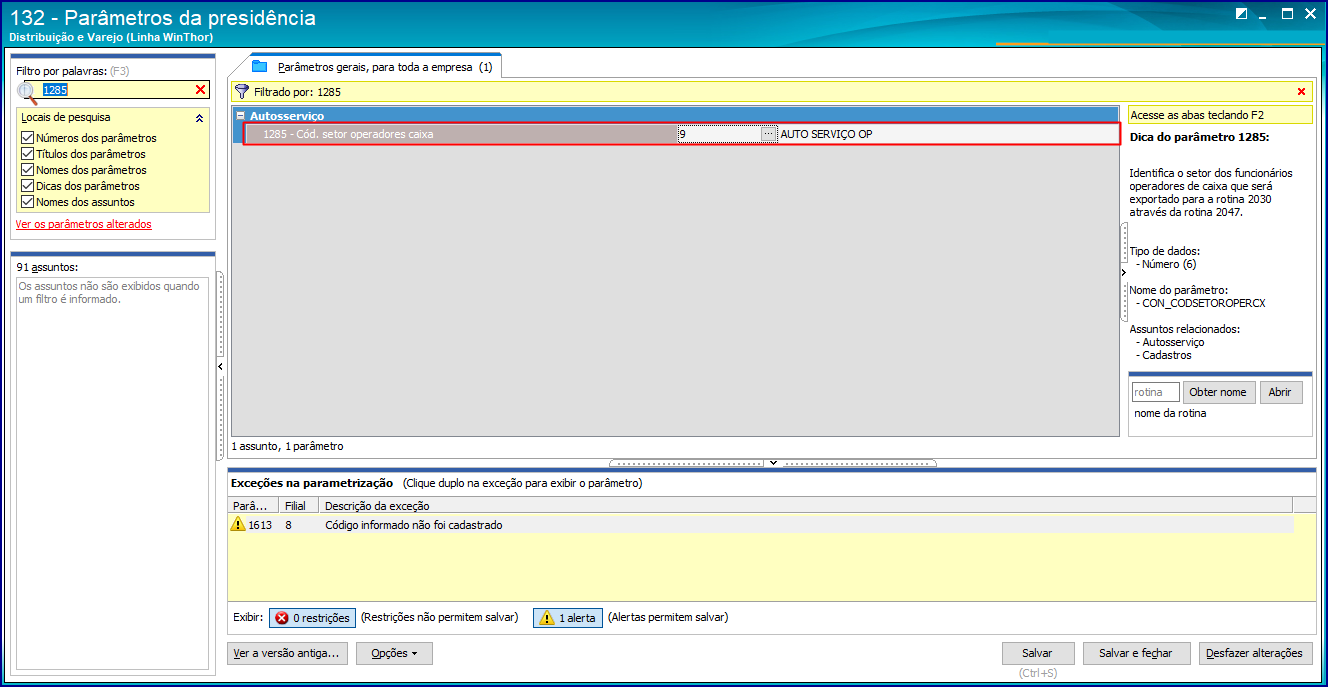The width and height of the screenshot is (1328, 687).
Task: Click the warning icon on exception 1613
Action: 238,524
